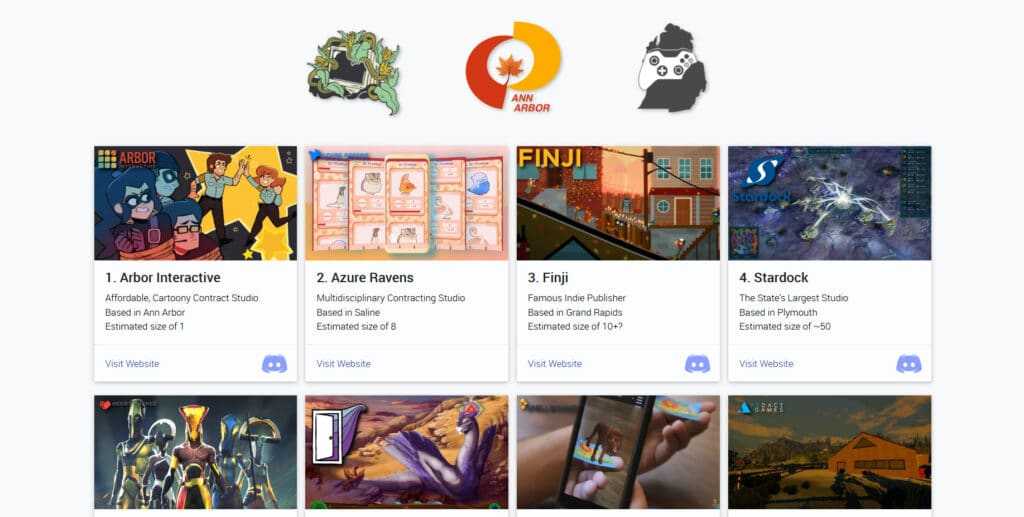Select the phone AR app thumbnail
The image size is (1024, 517).
click(x=618, y=452)
